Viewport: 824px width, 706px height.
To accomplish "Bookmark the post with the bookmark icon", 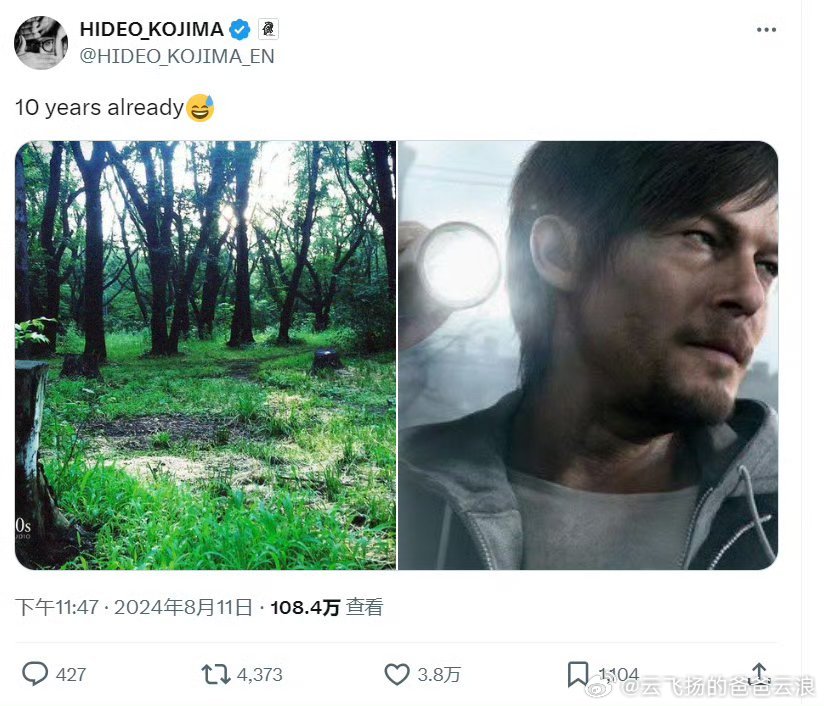I will [578, 674].
